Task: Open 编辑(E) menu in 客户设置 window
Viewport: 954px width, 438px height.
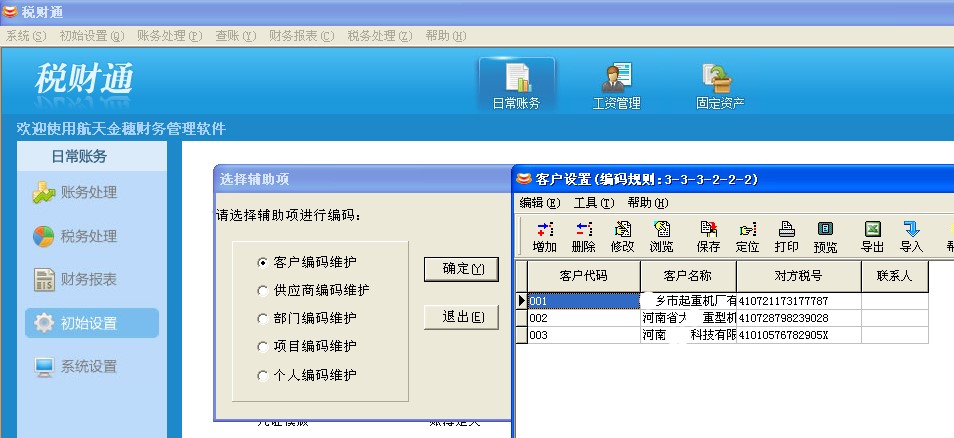Action: pyautogui.click(x=540, y=203)
